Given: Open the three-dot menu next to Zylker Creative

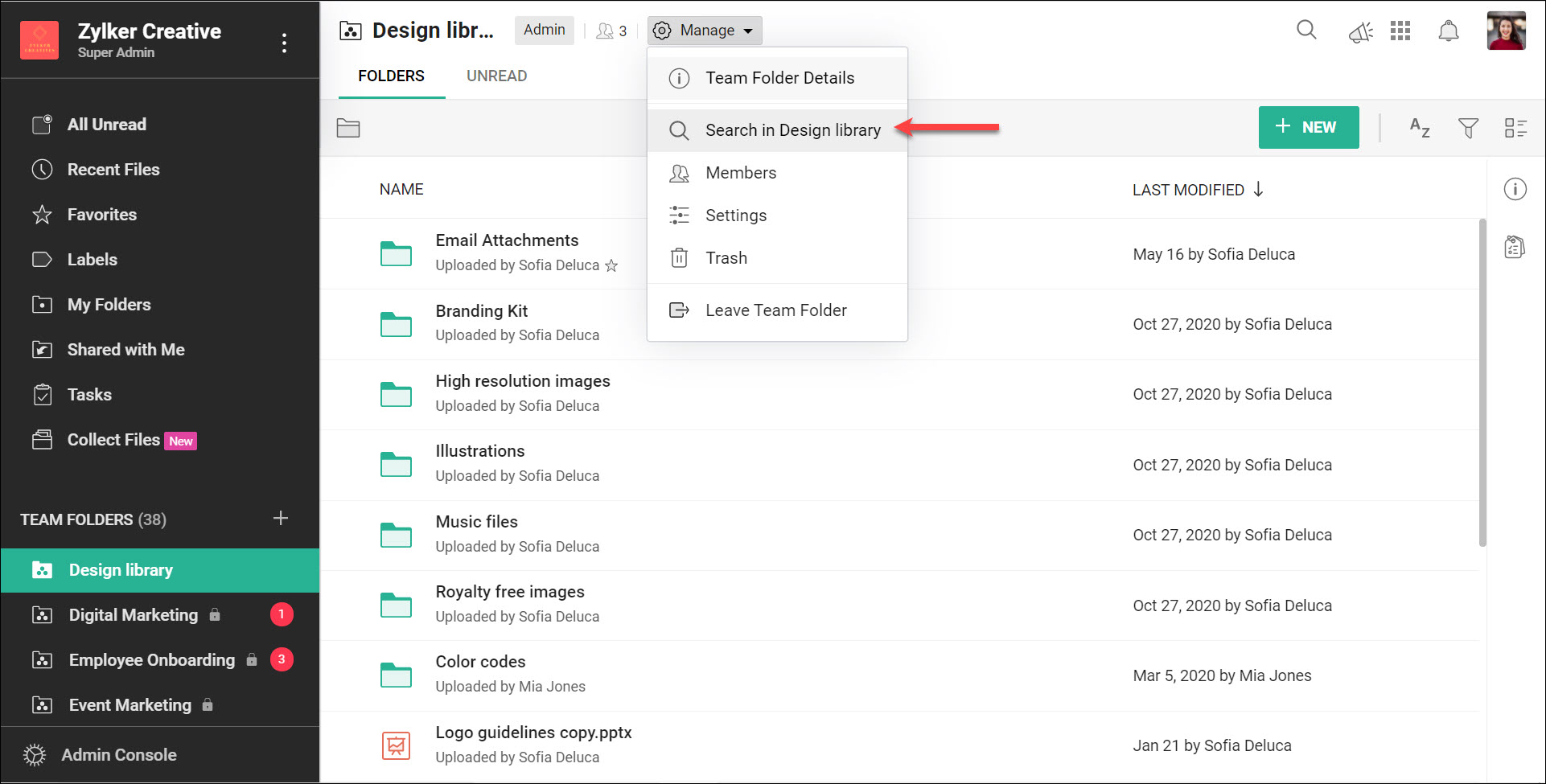Looking at the screenshot, I should tap(285, 43).
